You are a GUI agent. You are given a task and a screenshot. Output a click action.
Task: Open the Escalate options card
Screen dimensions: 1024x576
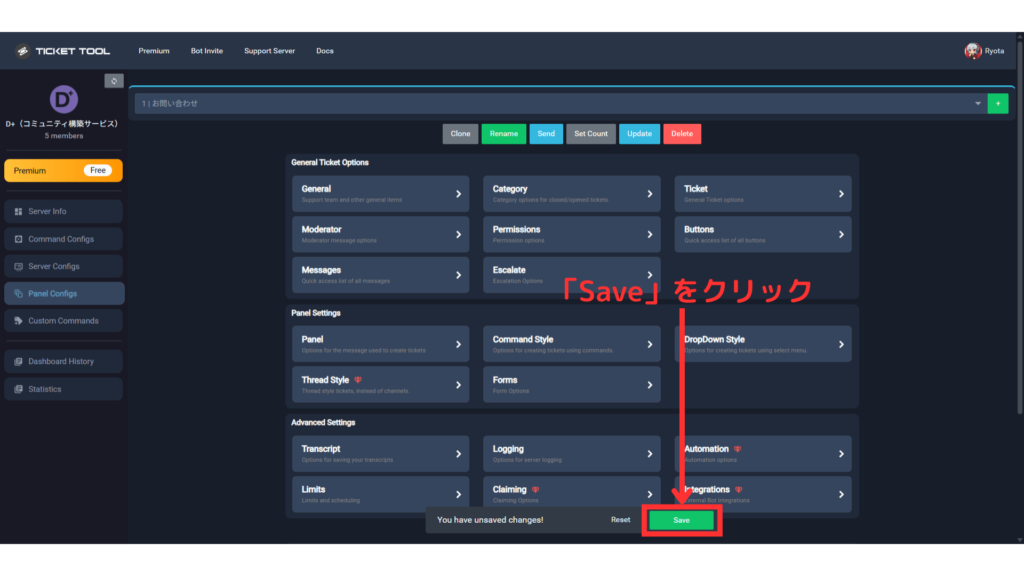(x=571, y=275)
